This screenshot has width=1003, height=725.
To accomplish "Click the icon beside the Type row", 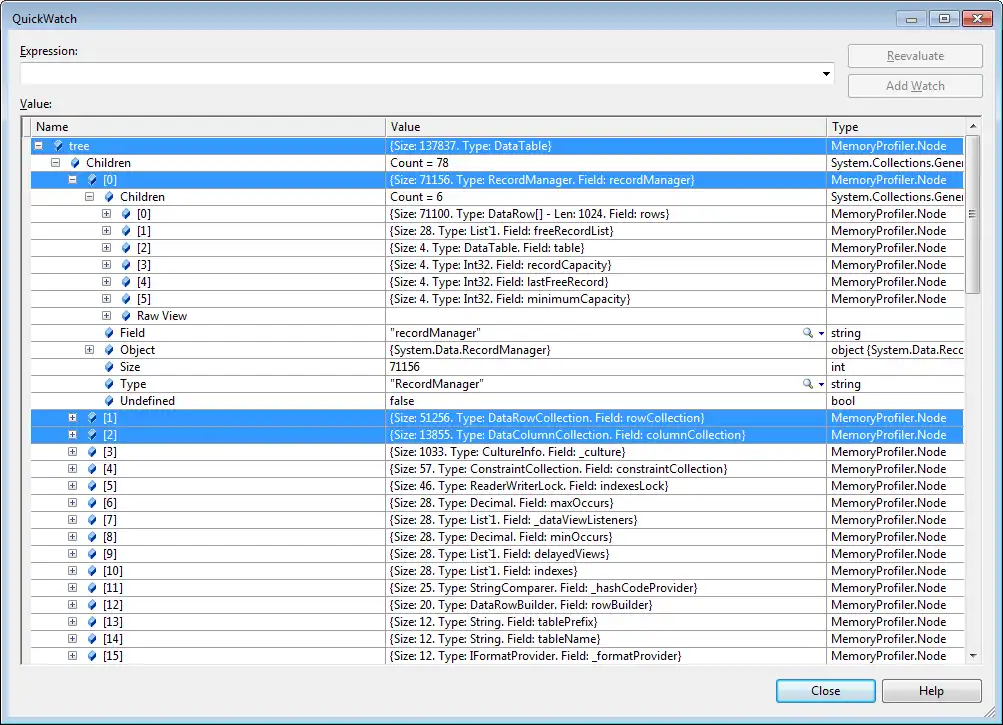I will (109, 384).
